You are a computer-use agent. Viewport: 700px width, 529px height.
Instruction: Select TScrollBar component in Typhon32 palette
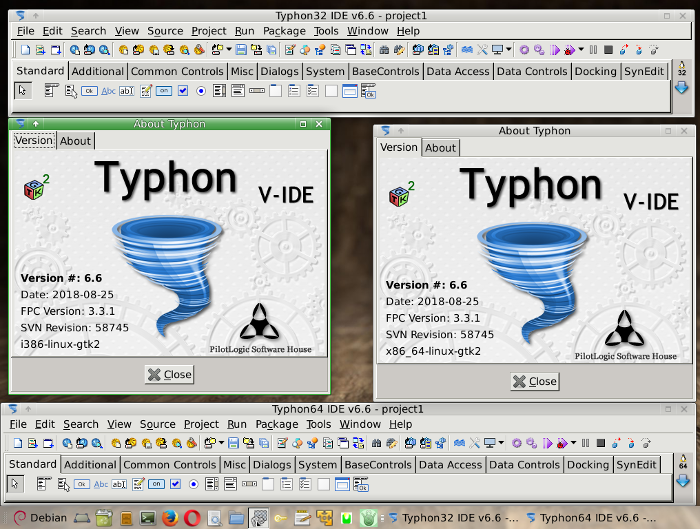pyautogui.click(x=257, y=91)
